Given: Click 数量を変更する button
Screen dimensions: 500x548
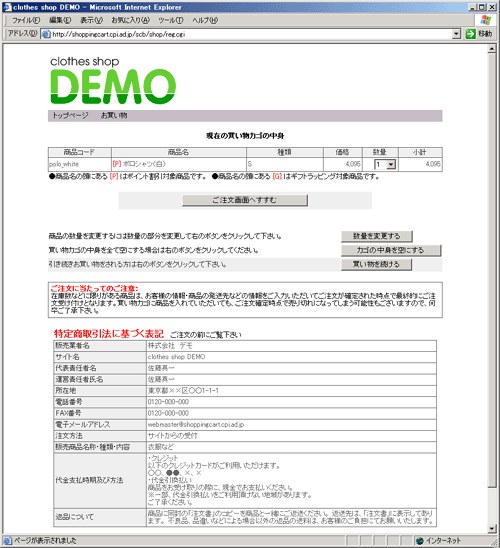Looking at the screenshot, I should click(377, 236).
